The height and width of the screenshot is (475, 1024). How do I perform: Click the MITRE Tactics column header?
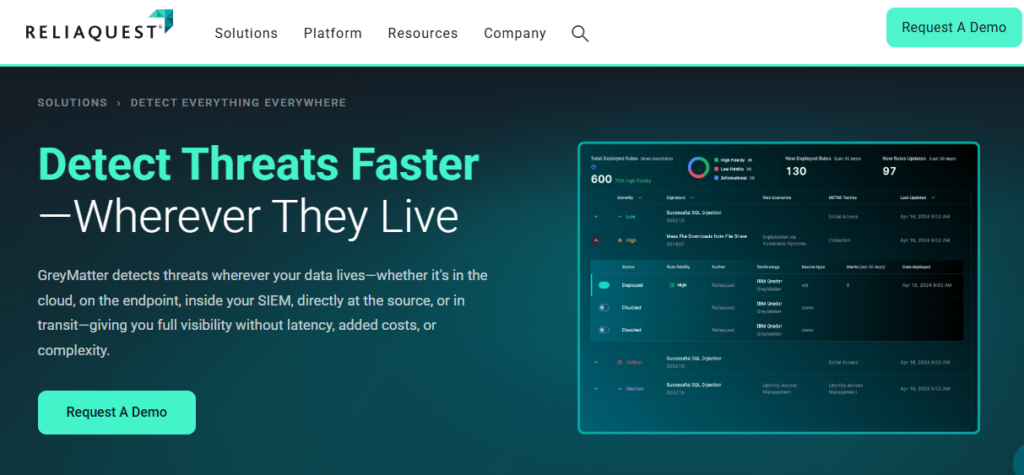click(x=842, y=197)
